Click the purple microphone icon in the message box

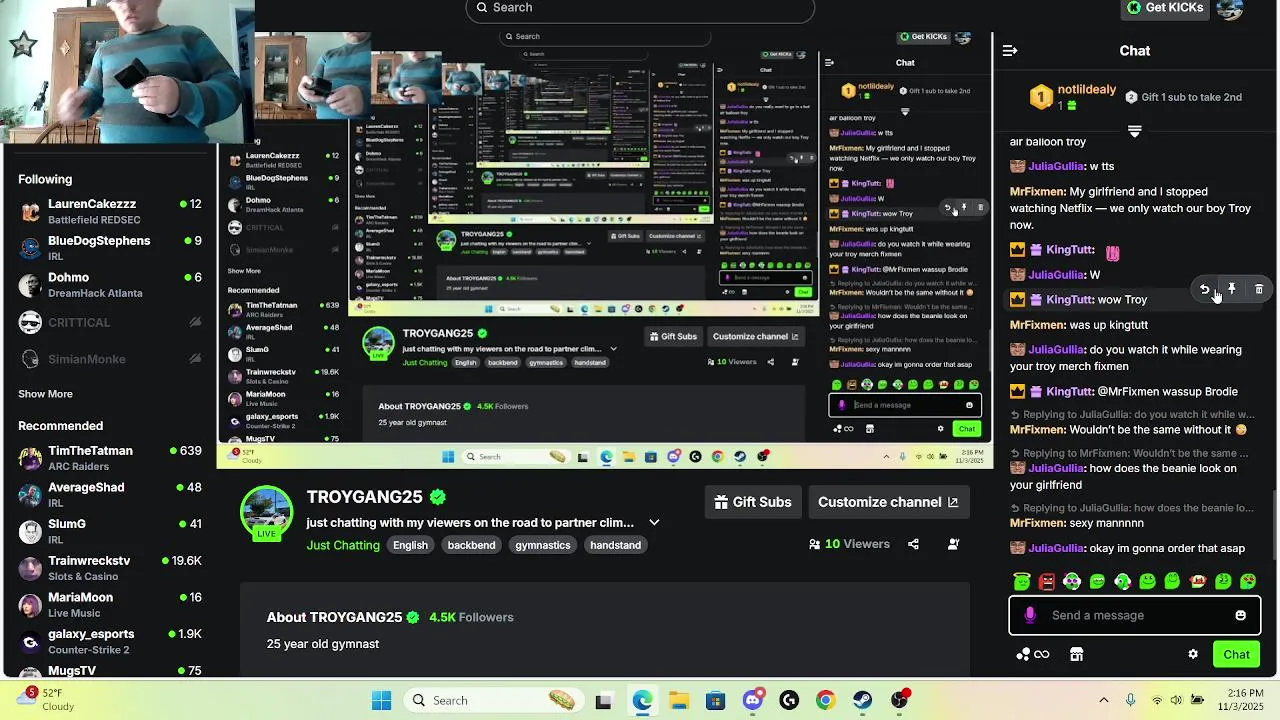click(1031, 615)
